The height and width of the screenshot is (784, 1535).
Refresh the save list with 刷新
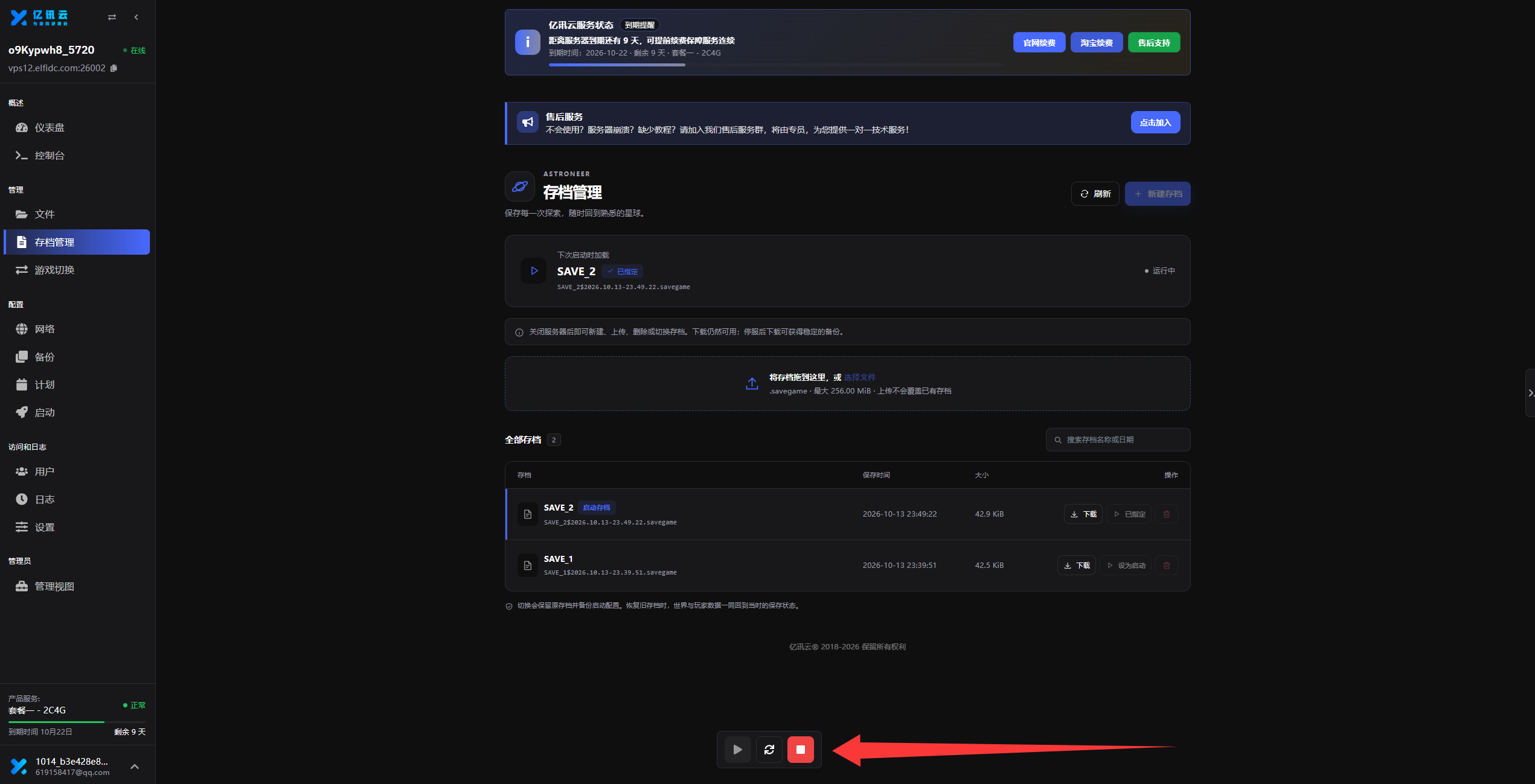pos(1095,194)
